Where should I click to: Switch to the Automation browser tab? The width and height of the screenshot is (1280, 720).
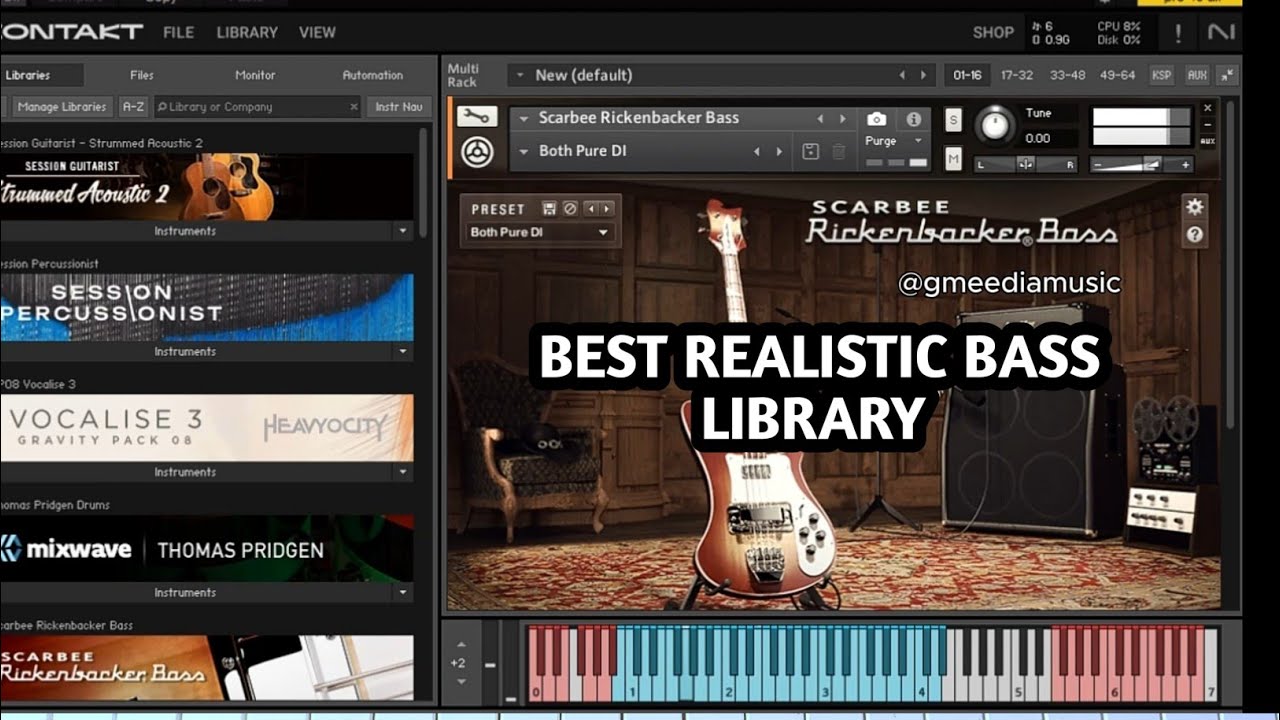(372, 75)
